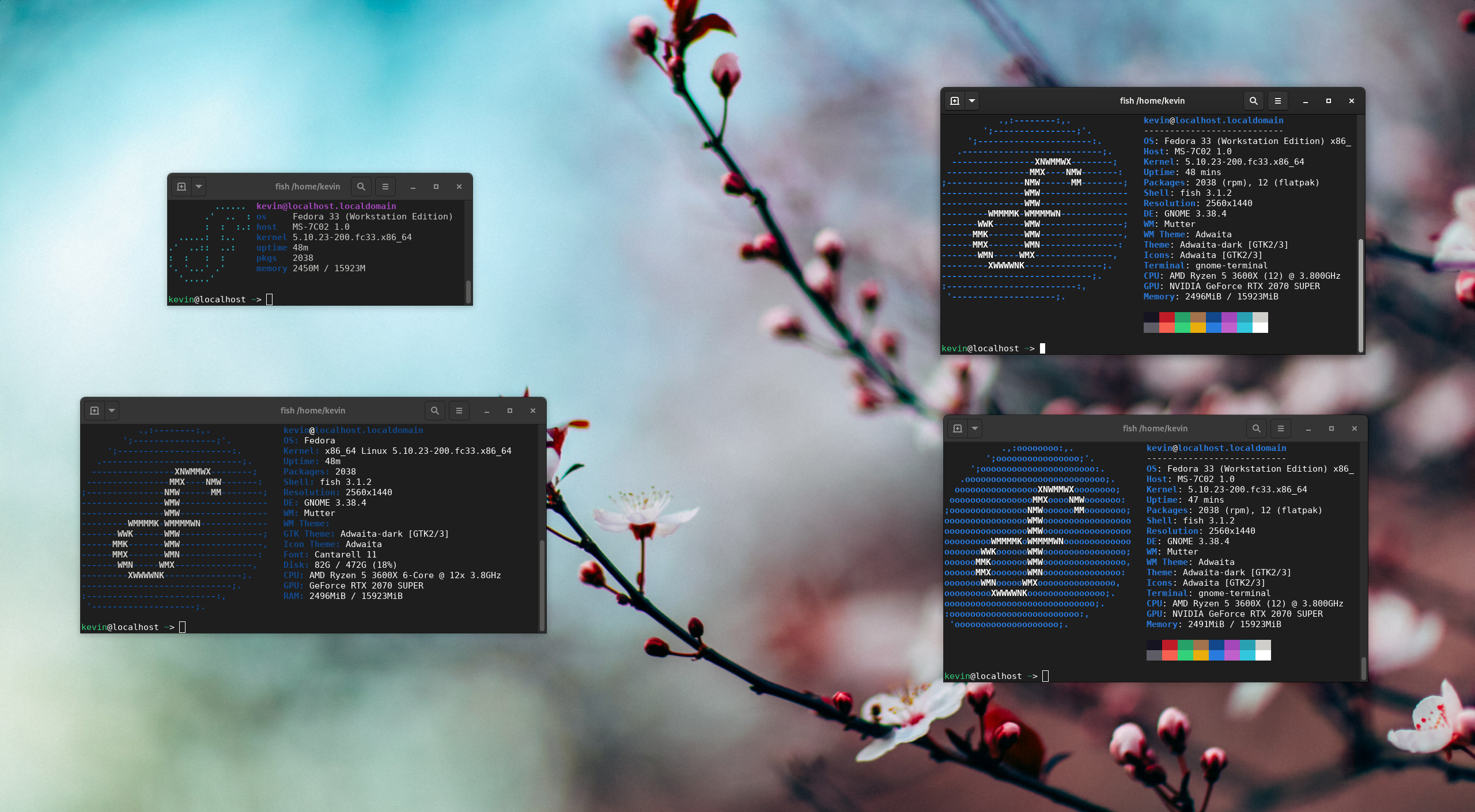Click the yellow swatch in the "Uptime: 47 mins" terminal palette
The image size is (1475, 812).
coord(1201,655)
